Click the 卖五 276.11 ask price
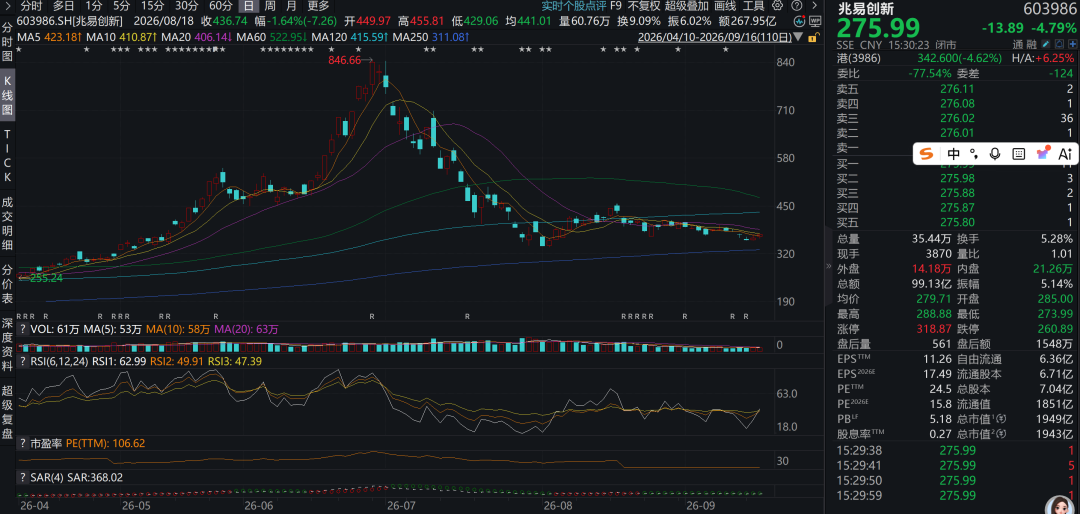Viewport: 1080px width, 514px height. [x=956, y=89]
